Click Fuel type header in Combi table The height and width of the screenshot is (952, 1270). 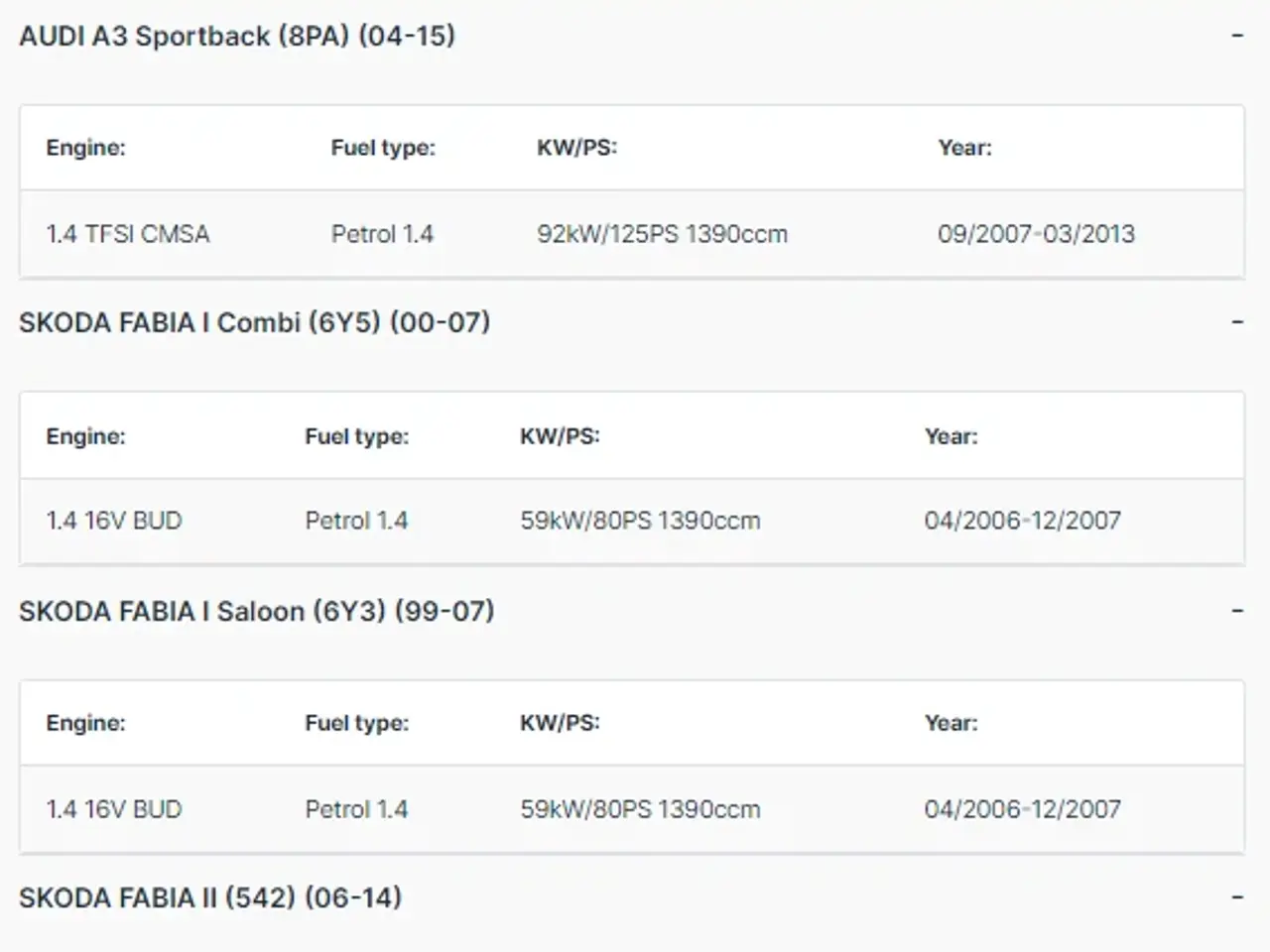click(357, 436)
